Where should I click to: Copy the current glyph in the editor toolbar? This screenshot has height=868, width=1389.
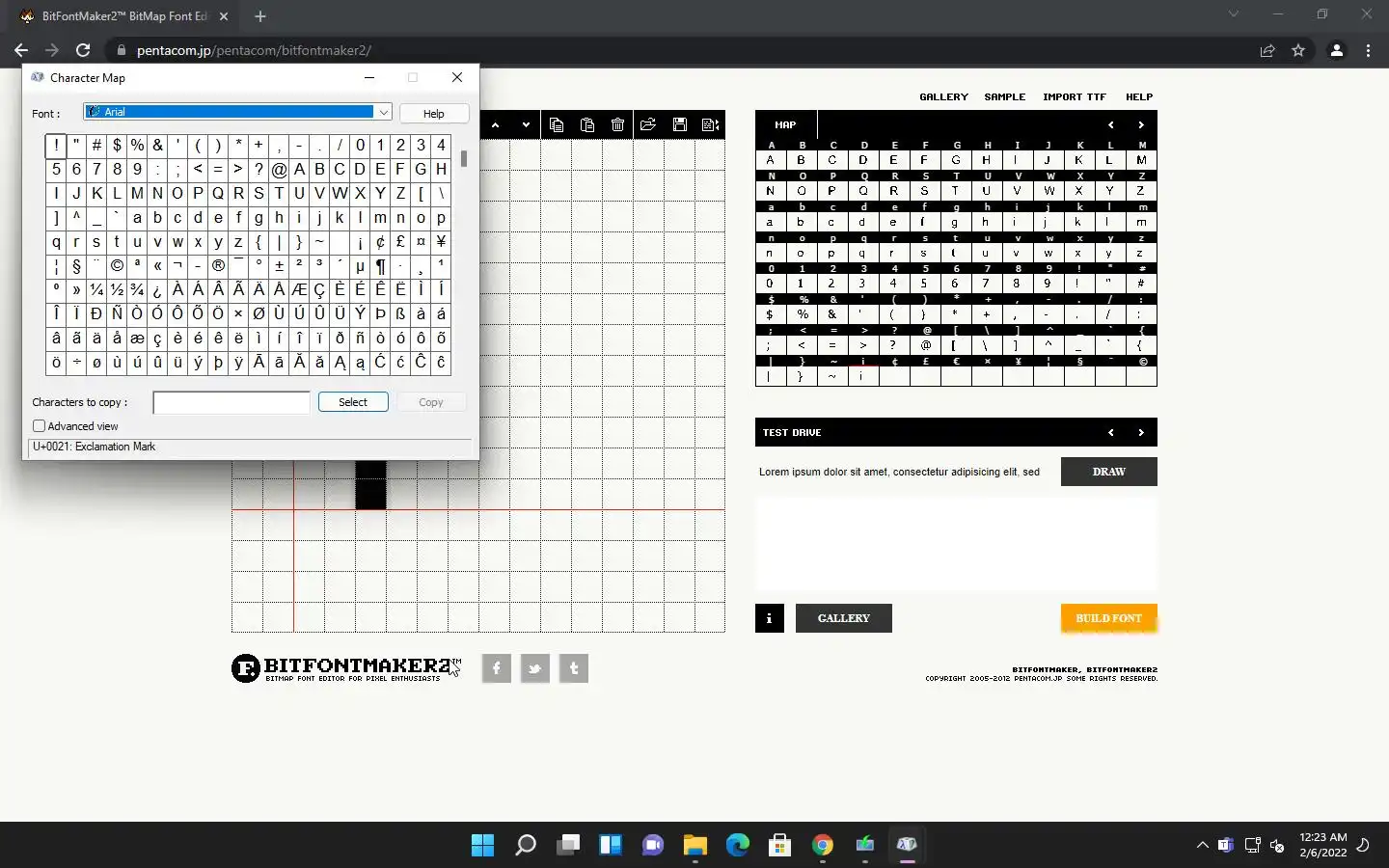coord(557,124)
